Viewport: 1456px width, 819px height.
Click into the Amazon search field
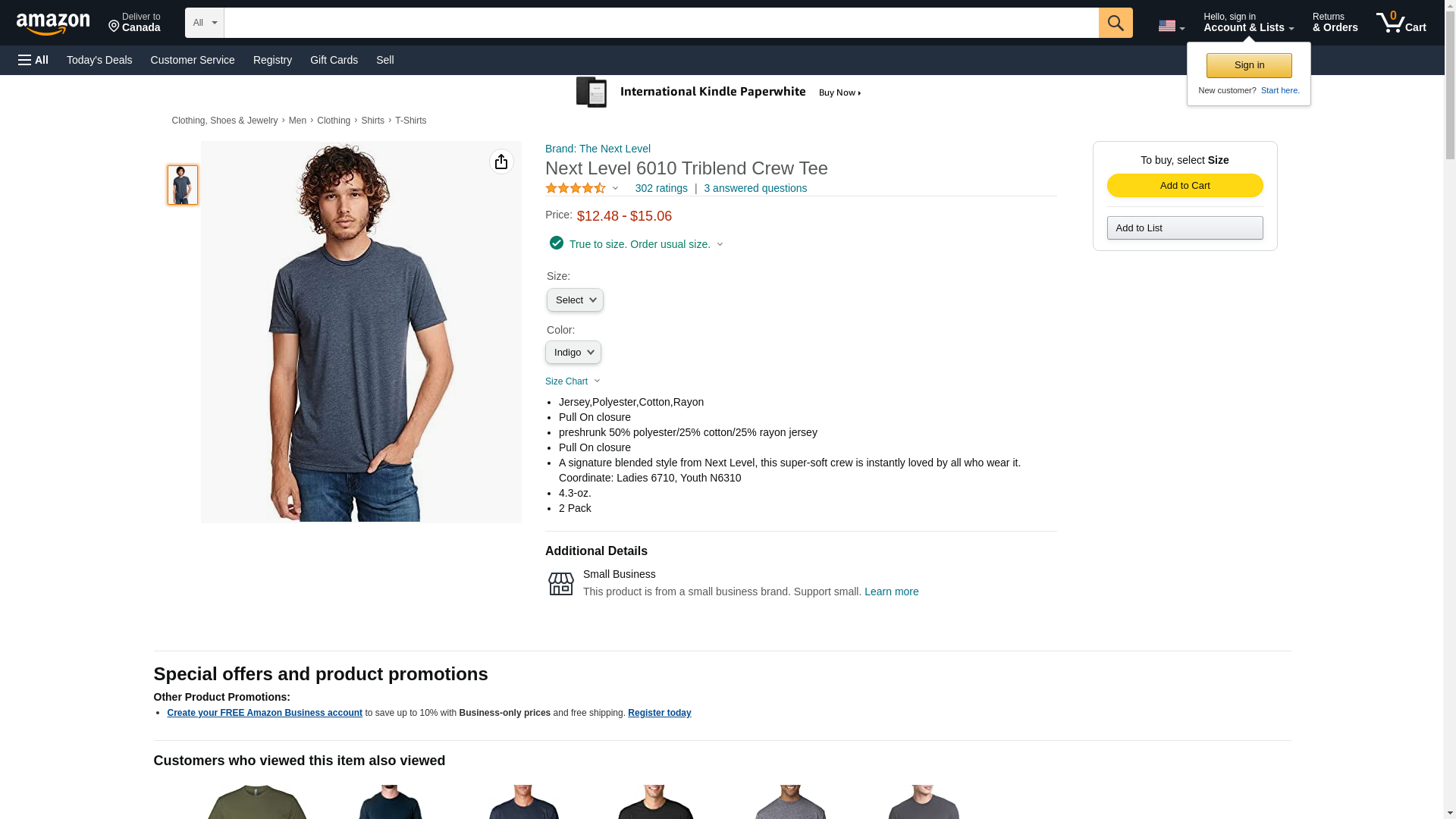point(661,23)
